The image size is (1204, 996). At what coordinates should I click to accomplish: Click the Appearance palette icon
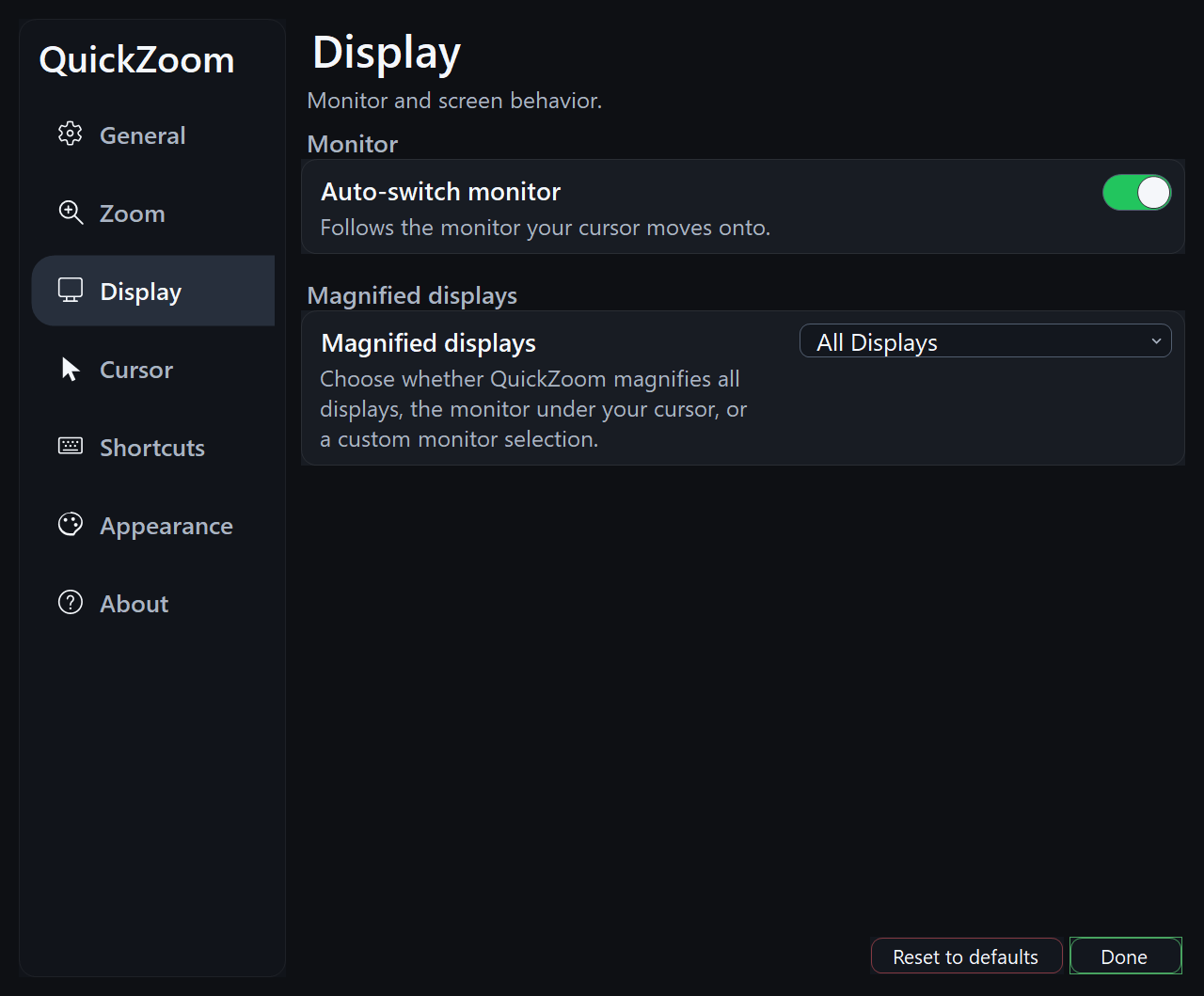(71, 525)
